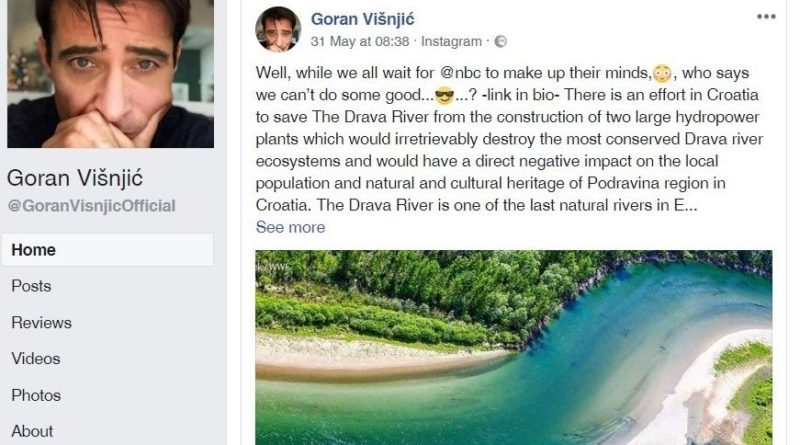This screenshot has width=800, height=445.
Task: Click the @GoranVisnjicOfficial handle
Action: (x=91, y=206)
